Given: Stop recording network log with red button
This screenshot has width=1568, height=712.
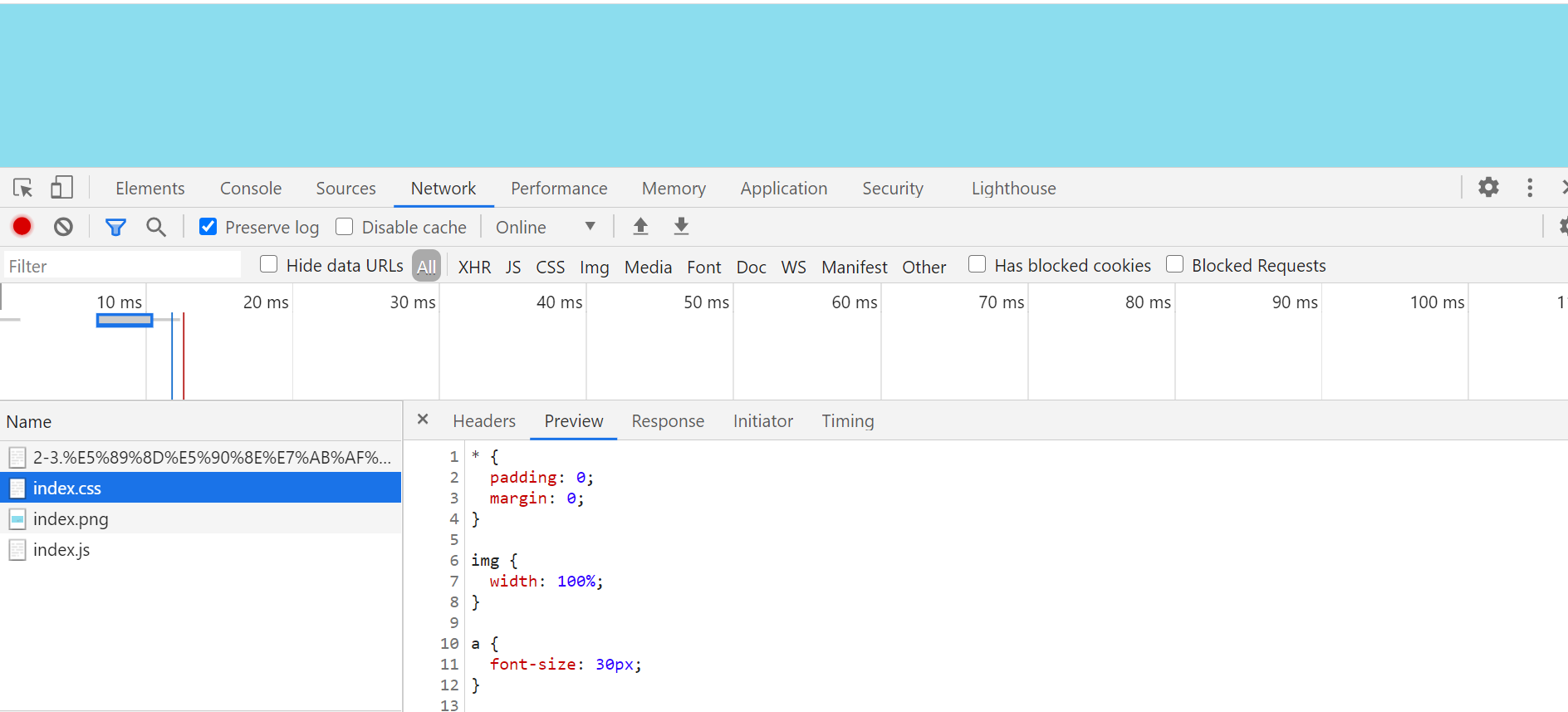Looking at the screenshot, I should pos(22,226).
